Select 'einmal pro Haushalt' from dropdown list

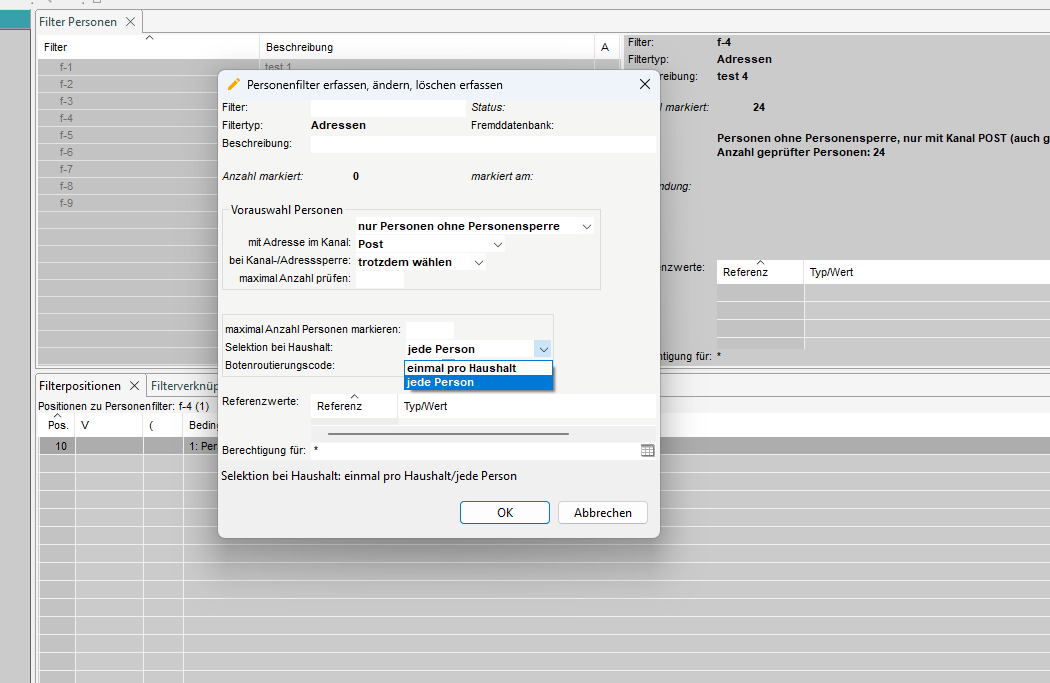pos(477,368)
